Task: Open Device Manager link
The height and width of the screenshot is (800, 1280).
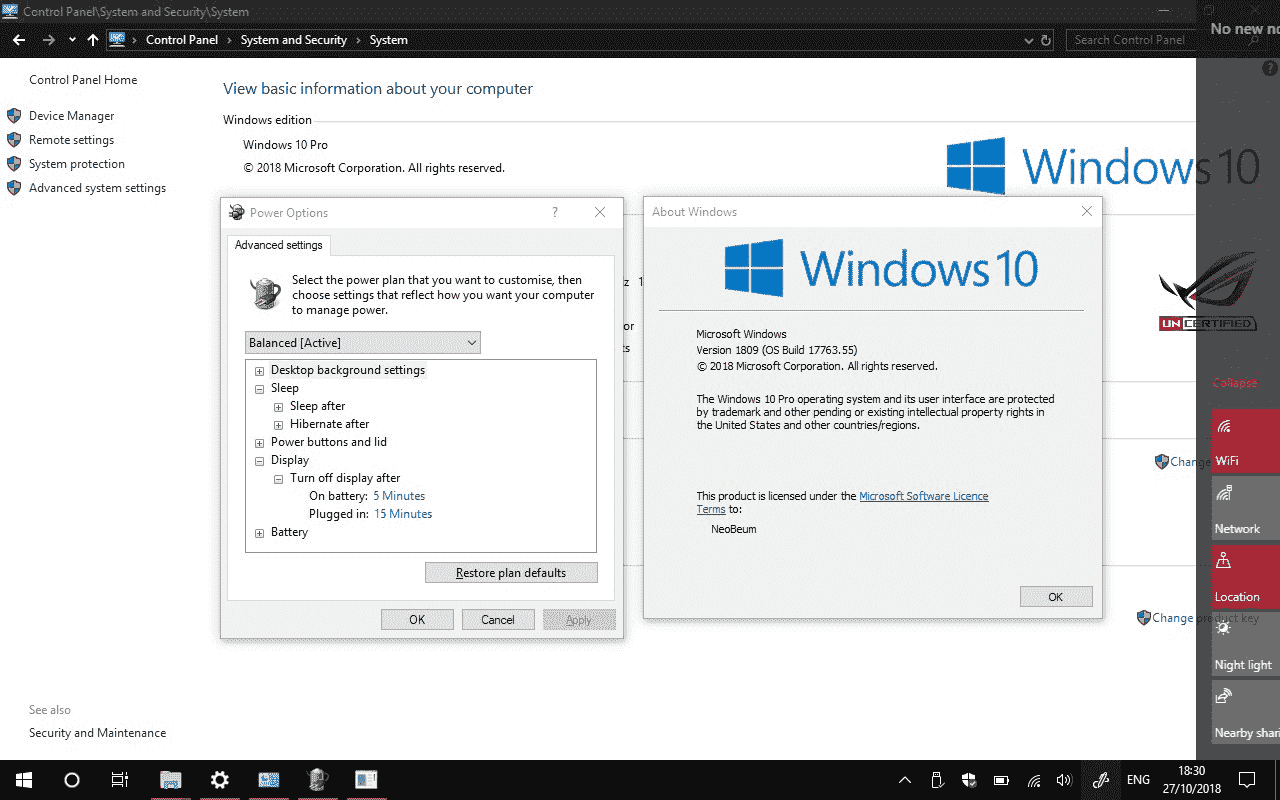Action: point(71,116)
